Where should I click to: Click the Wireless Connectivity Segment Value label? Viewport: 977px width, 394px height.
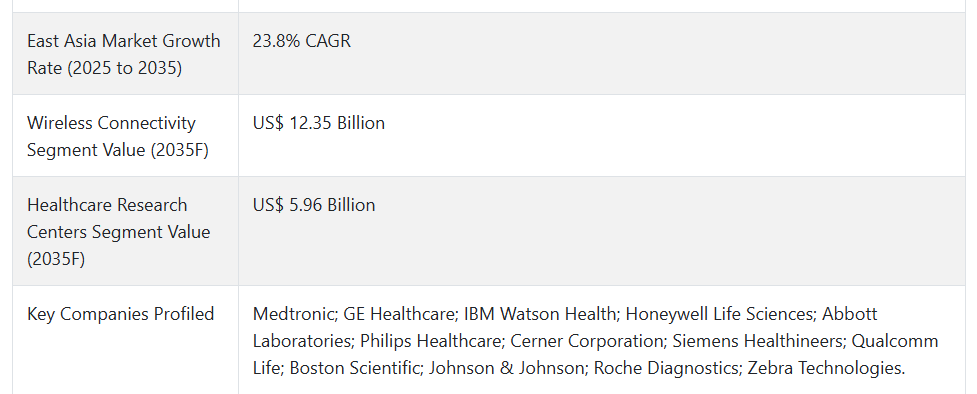[x=118, y=137]
